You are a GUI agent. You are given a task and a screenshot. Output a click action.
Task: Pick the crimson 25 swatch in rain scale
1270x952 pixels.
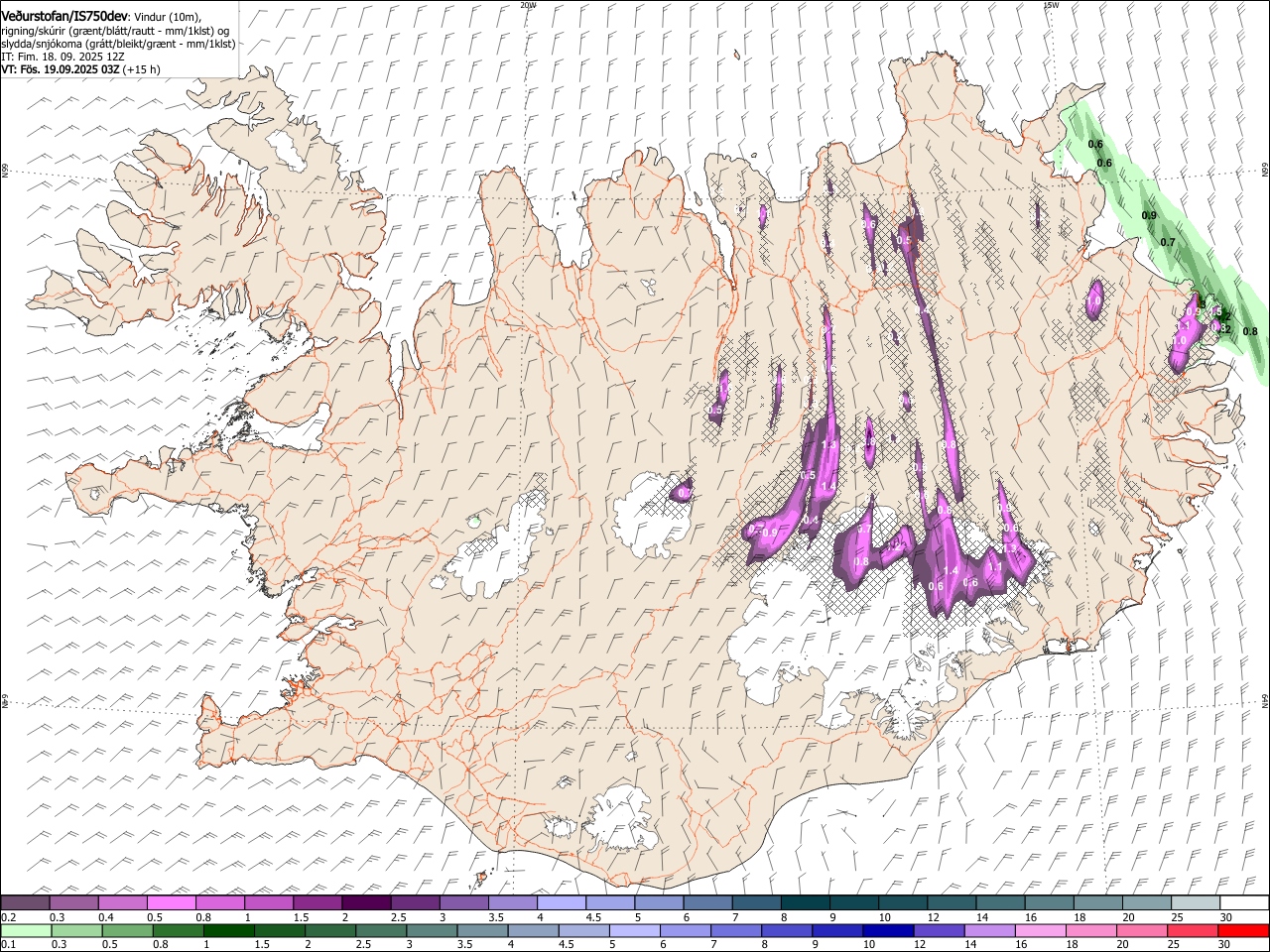click(x=1193, y=931)
